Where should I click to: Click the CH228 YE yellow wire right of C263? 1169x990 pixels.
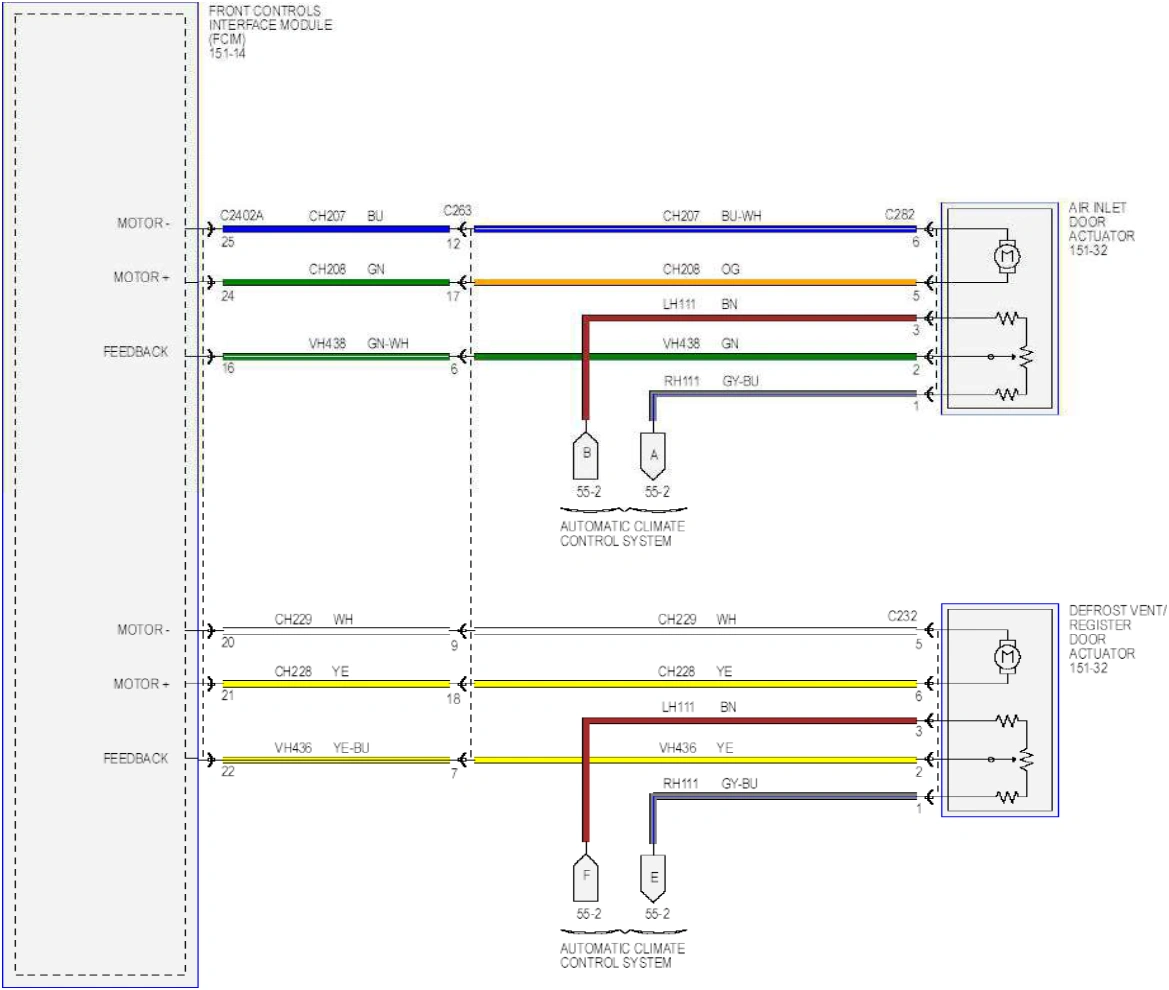point(695,684)
